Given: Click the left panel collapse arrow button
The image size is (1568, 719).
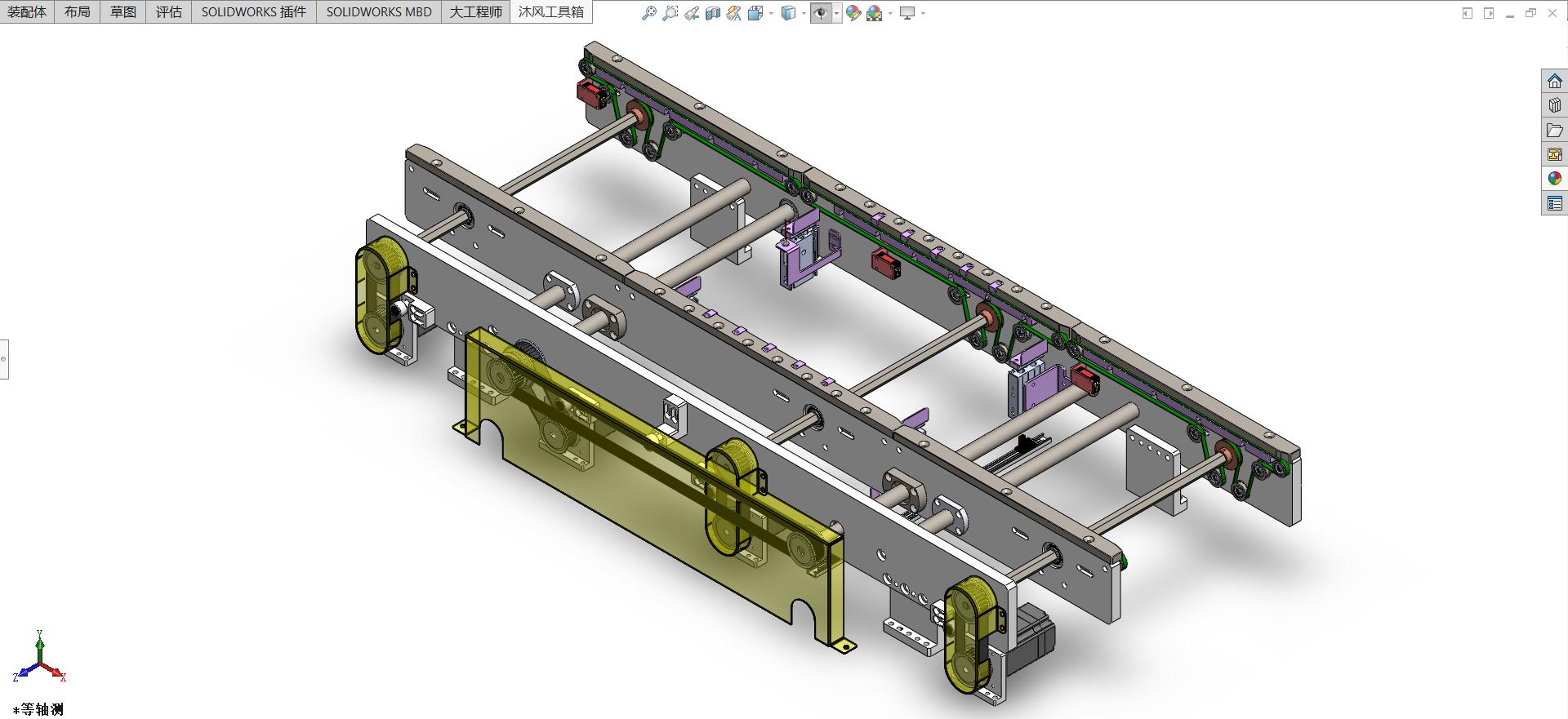Looking at the screenshot, I should point(1468,13).
